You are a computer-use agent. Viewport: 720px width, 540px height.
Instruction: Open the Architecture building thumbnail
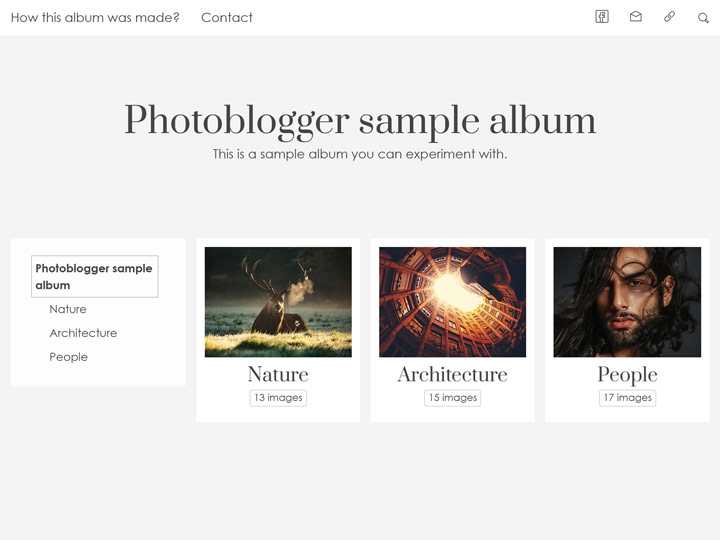point(452,302)
